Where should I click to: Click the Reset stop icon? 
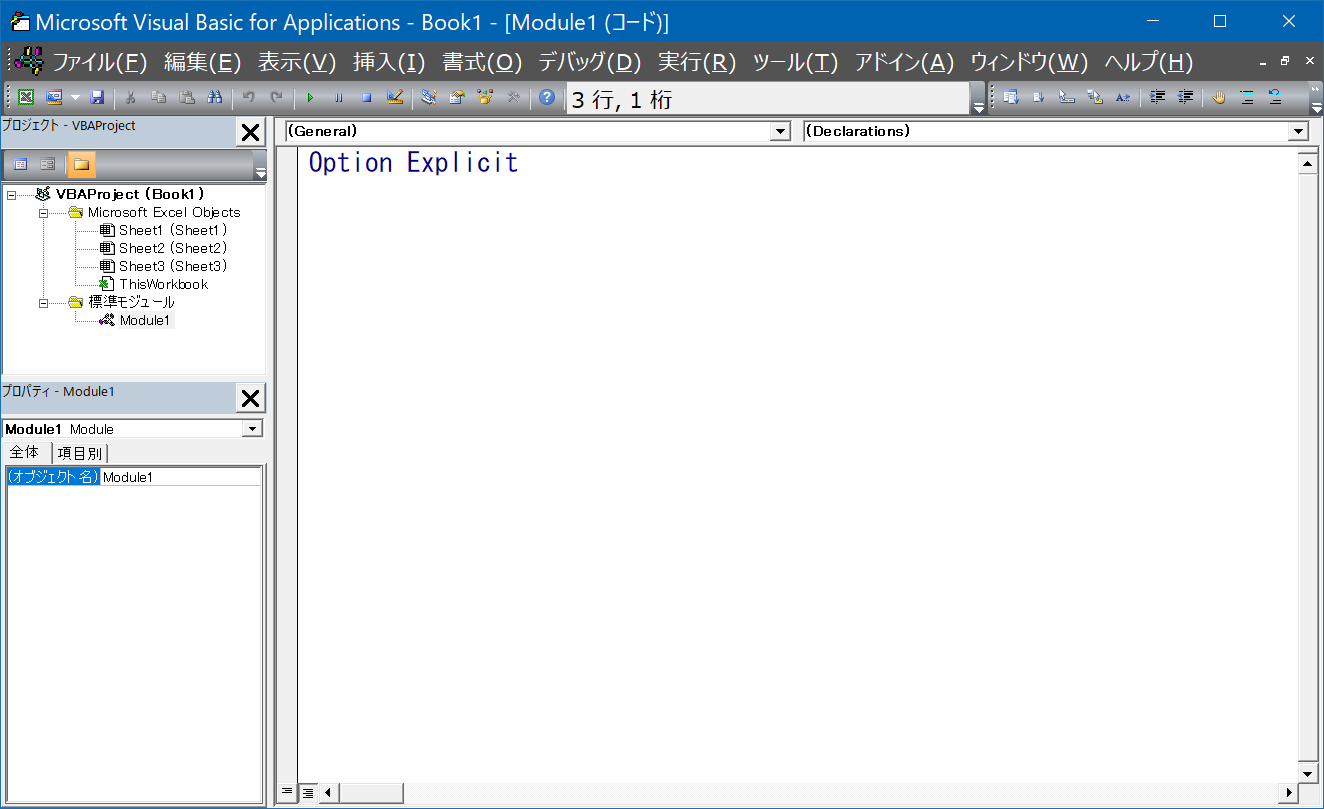[366, 97]
